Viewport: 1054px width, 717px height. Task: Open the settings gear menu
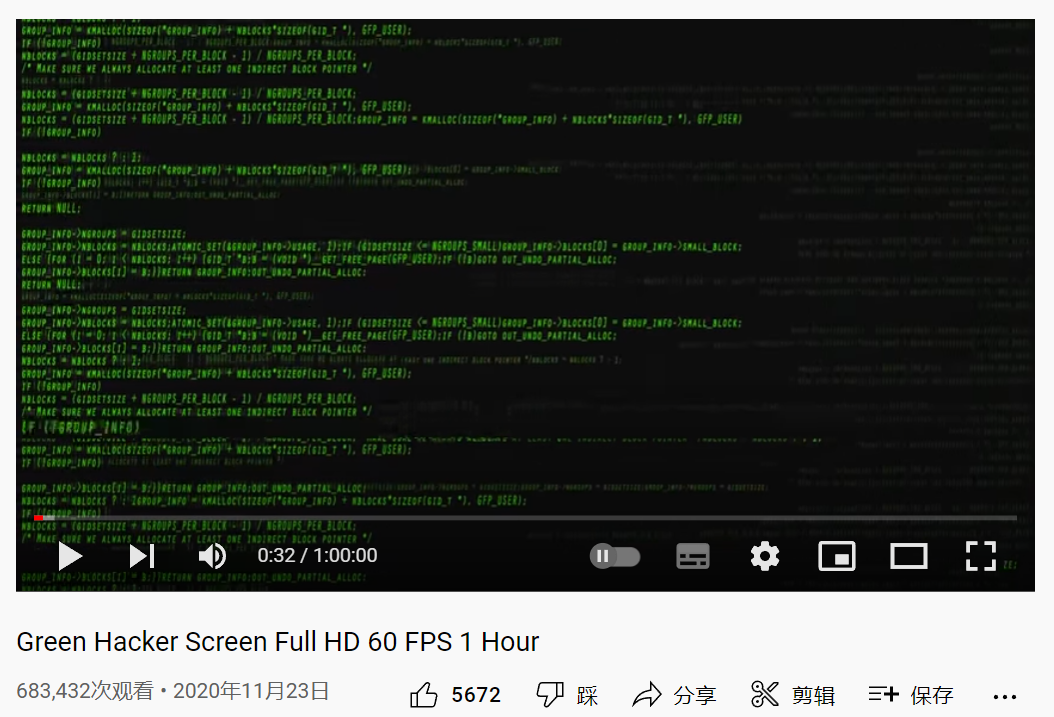coord(765,556)
